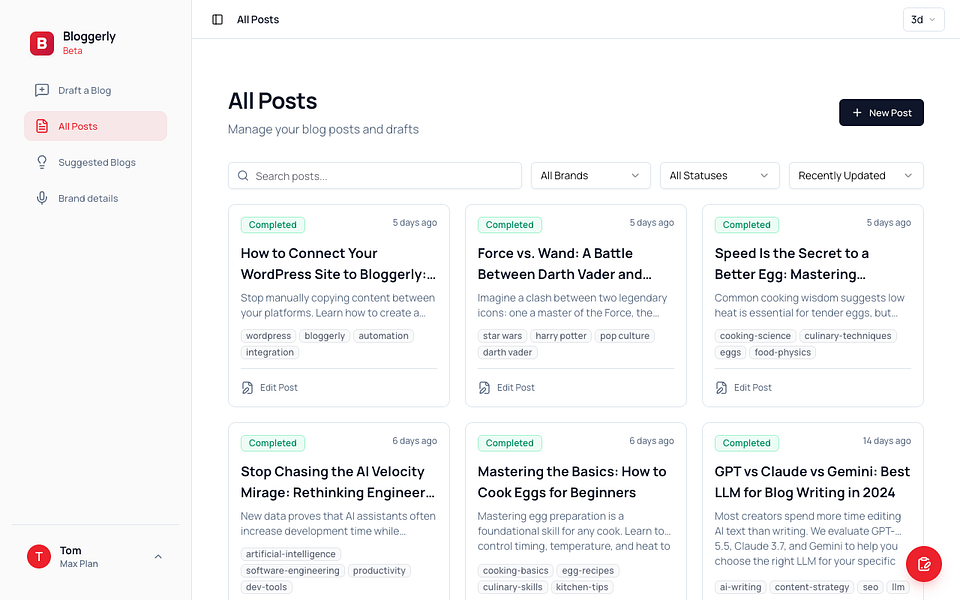Screen dimensions: 960x600
Task: Click the cooking-science tag
Action: coord(755,336)
